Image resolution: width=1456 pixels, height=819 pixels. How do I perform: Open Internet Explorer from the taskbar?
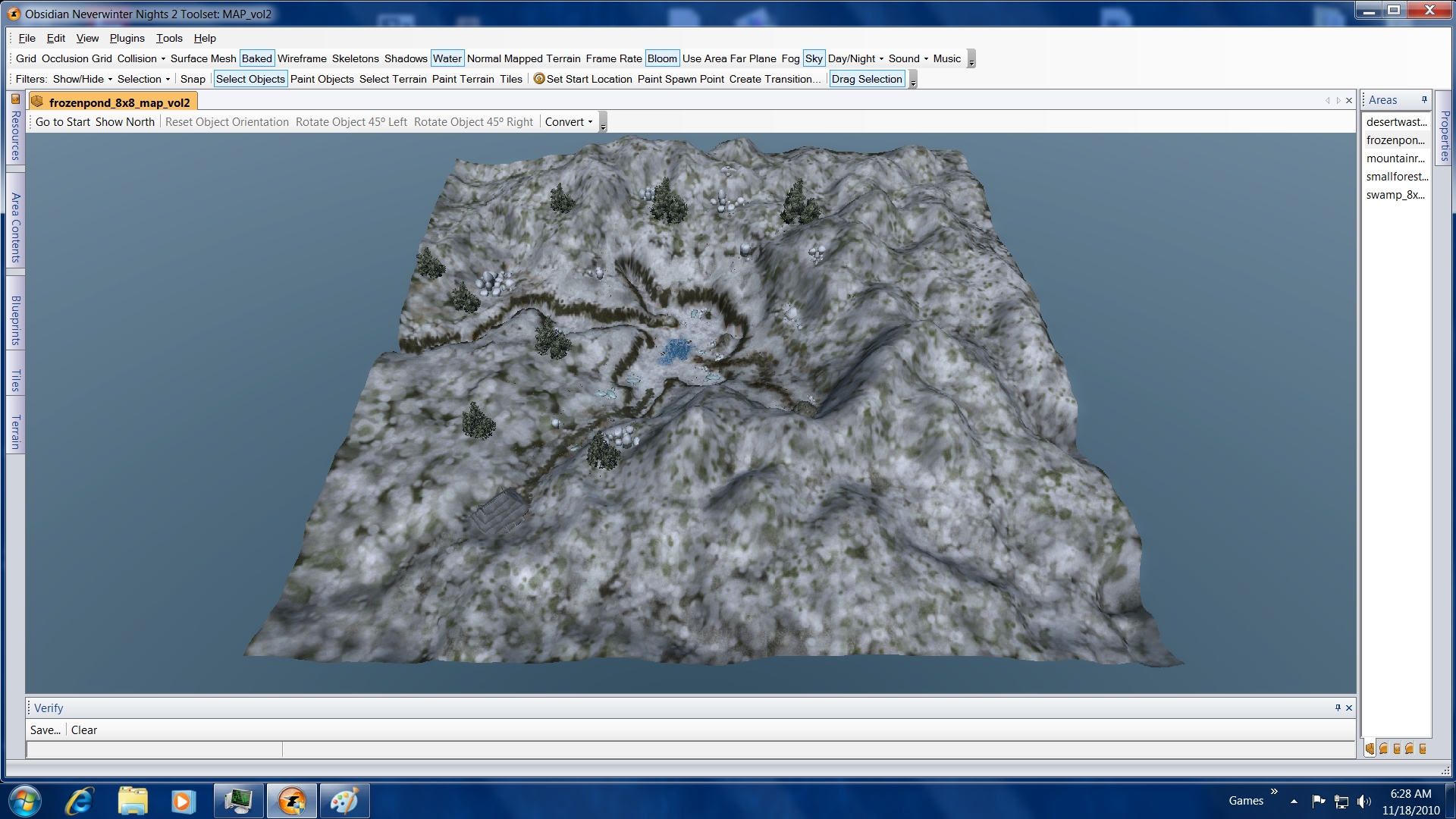[x=80, y=801]
